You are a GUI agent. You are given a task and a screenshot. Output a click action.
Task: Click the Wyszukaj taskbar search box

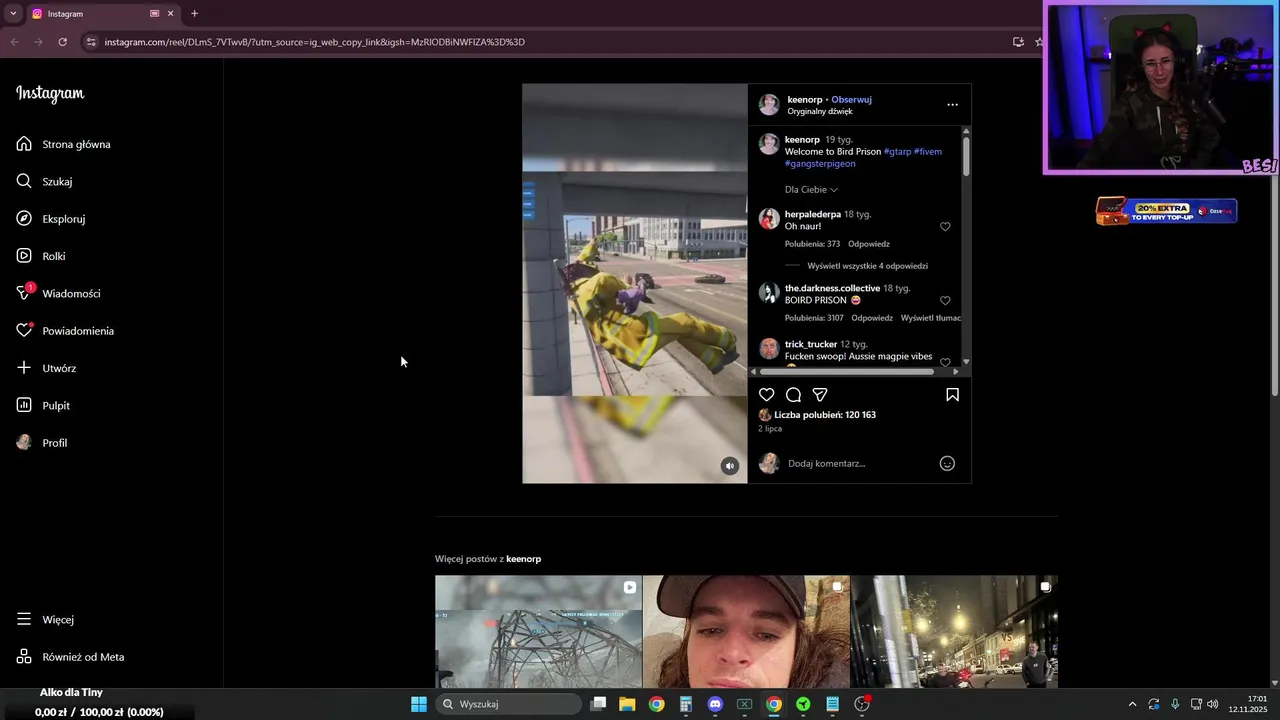pyautogui.click(x=509, y=704)
